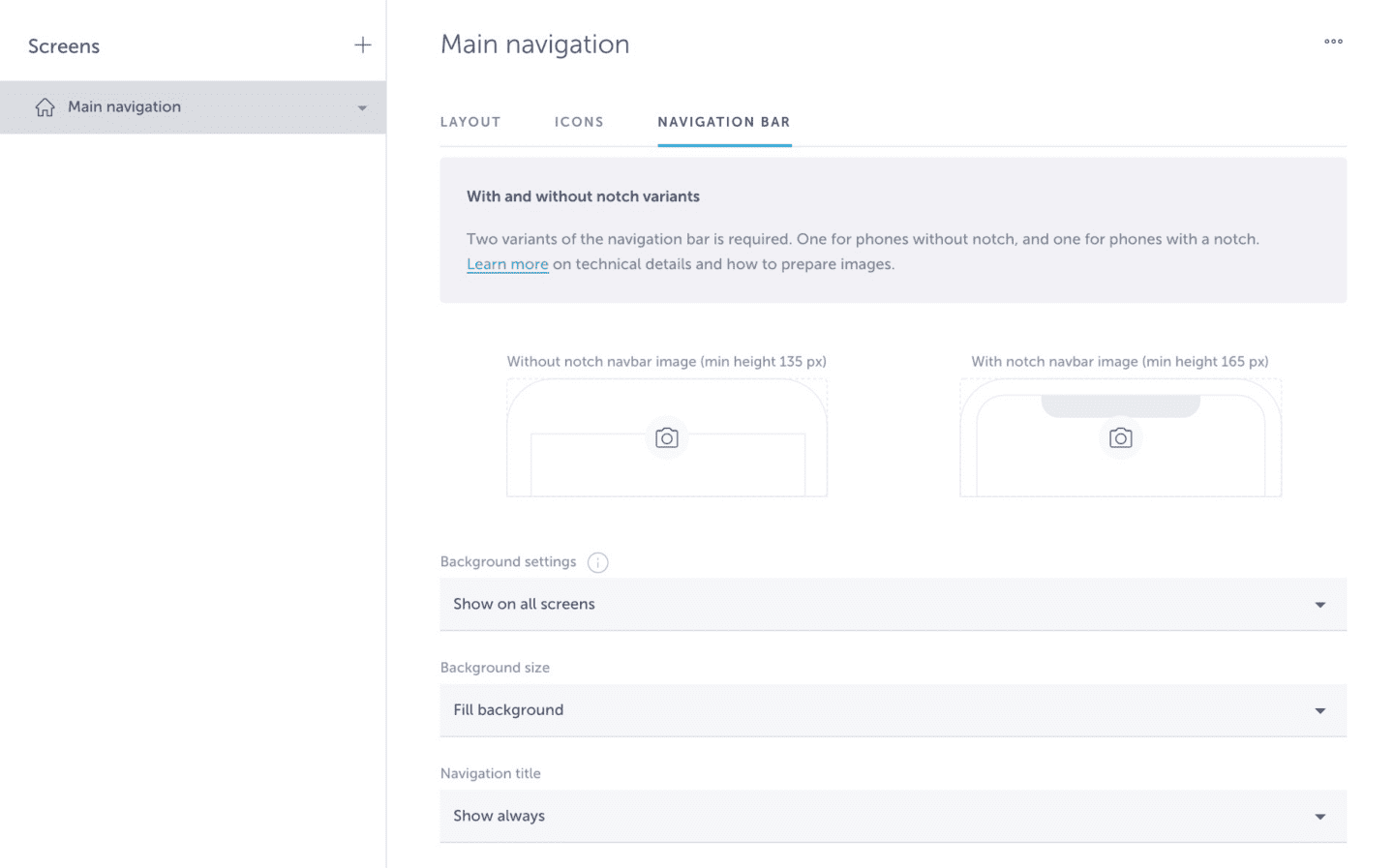Open the Show always navigation title dropdown
1394x868 pixels.
pos(893,816)
